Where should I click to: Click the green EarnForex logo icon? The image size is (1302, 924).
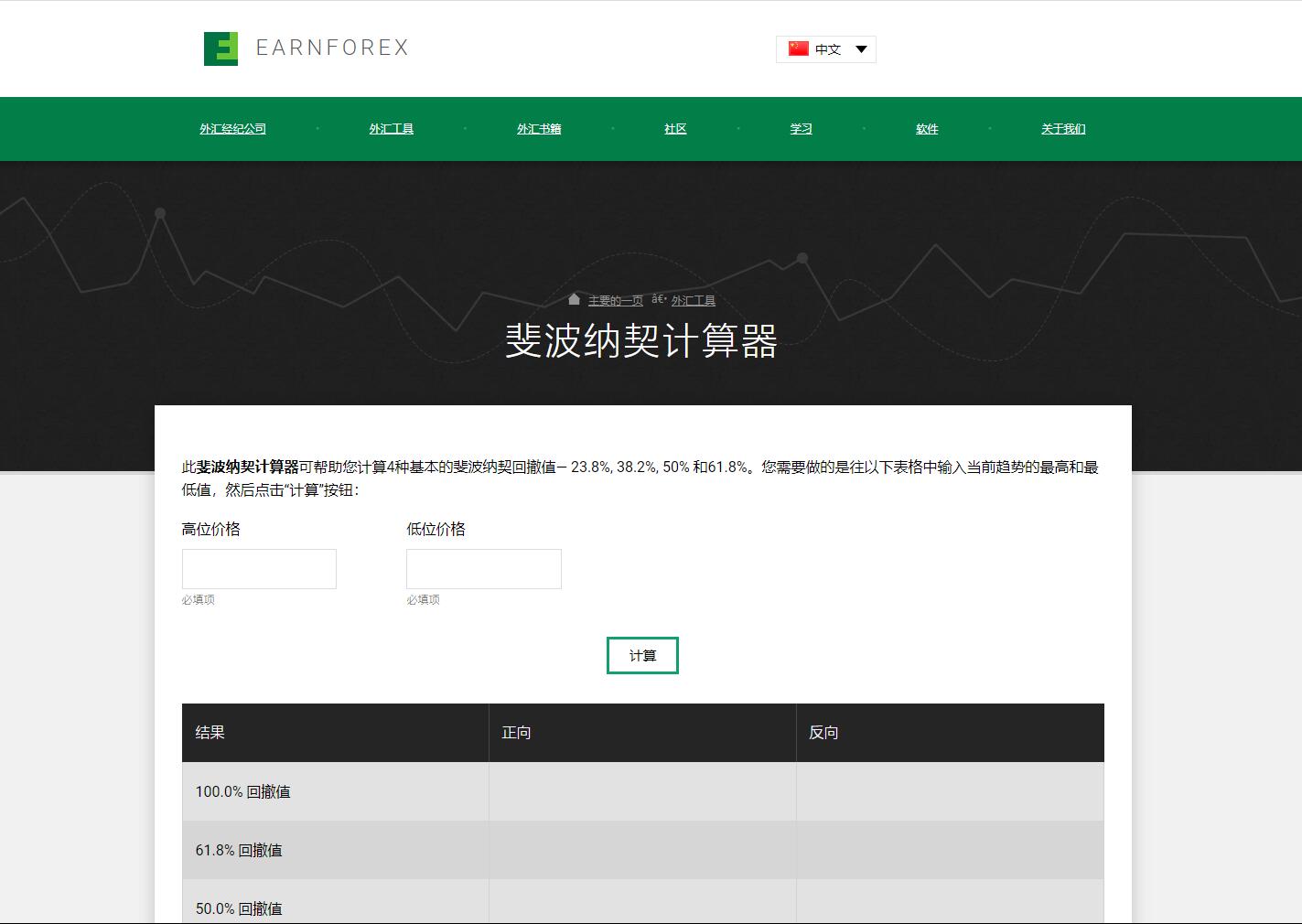click(221, 48)
